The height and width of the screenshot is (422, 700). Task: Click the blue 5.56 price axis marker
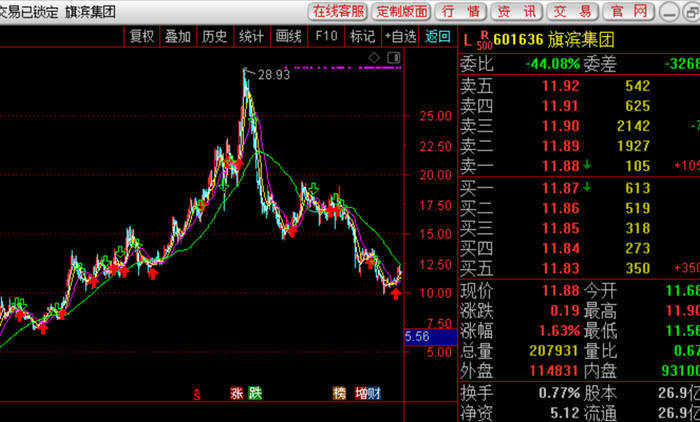point(417,338)
